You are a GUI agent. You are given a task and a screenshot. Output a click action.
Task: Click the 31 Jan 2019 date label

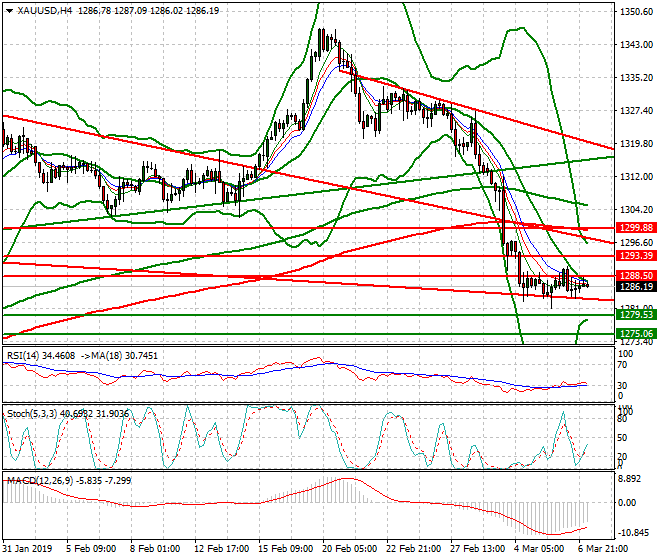(x=27, y=549)
